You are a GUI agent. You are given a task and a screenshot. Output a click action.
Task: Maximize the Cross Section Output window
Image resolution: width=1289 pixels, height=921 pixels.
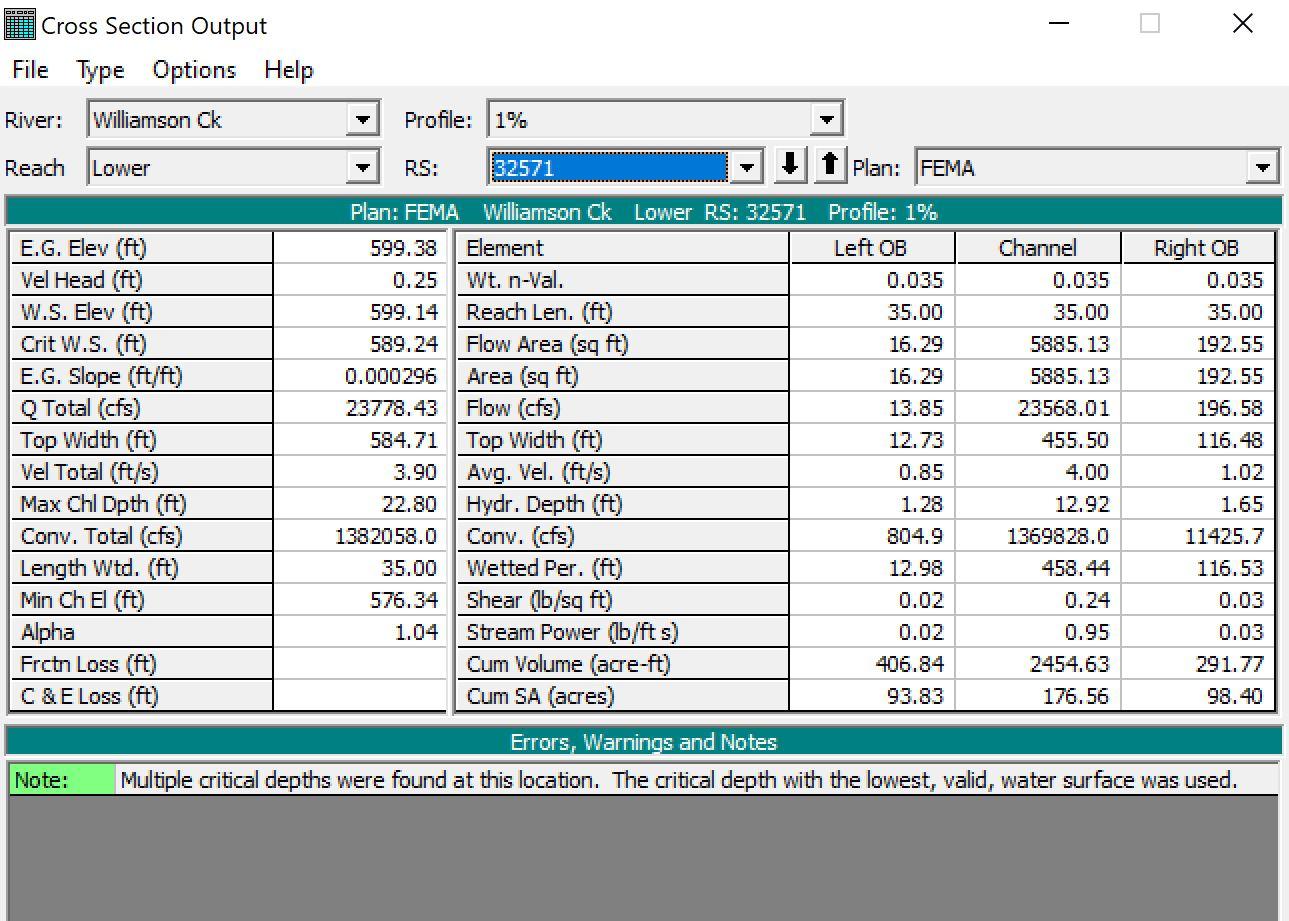1150,24
